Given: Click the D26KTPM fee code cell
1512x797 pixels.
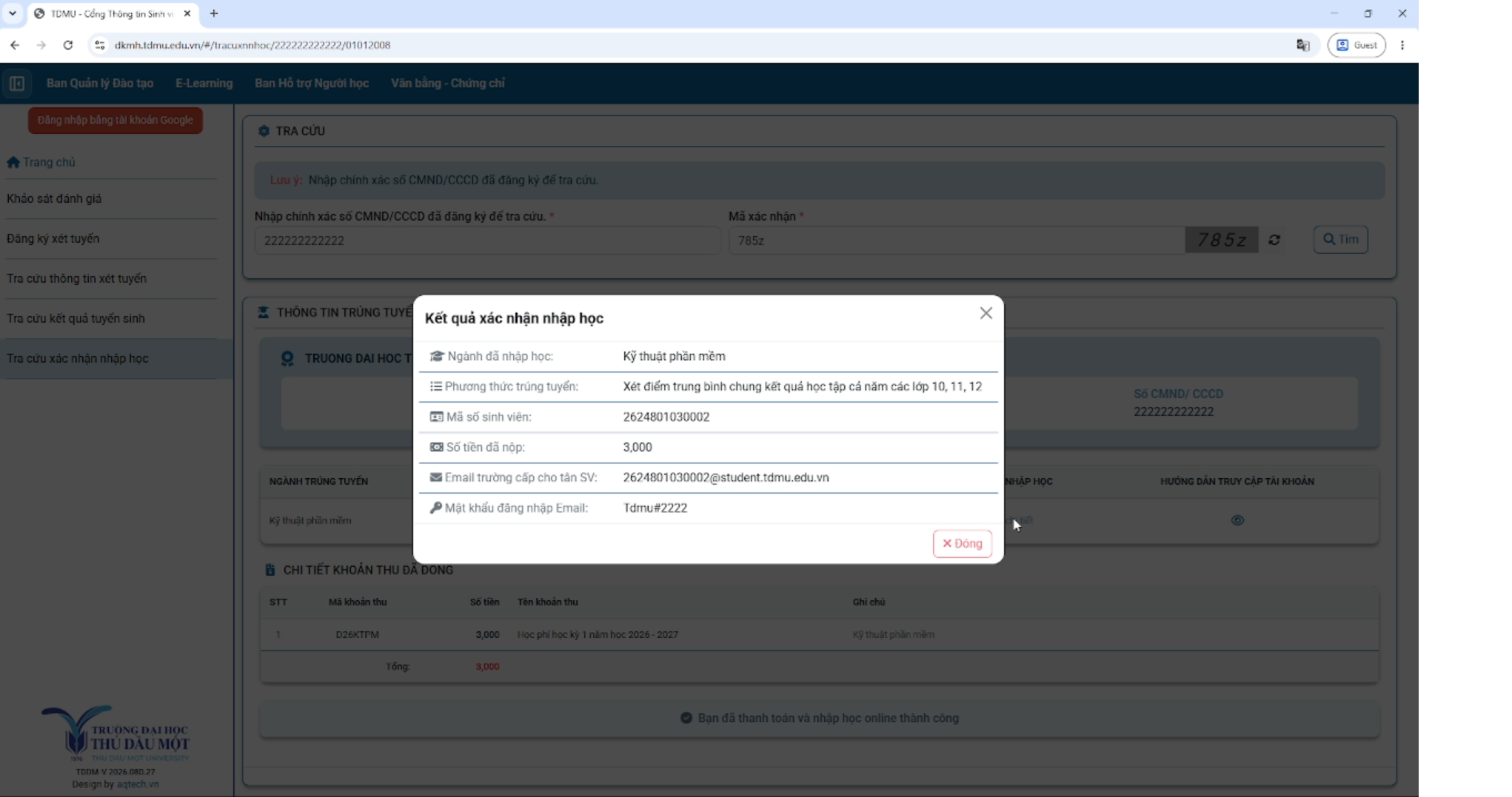Looking at the screenshot, I should pos(357,634).
